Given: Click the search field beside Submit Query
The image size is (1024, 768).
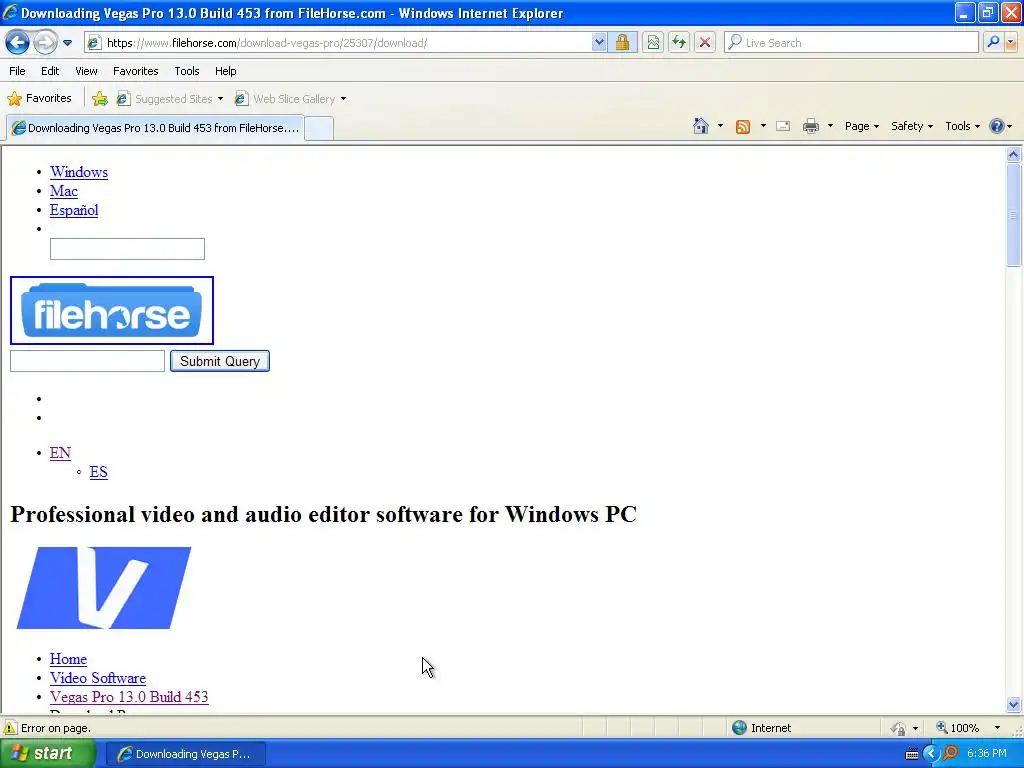Looking at the screenshot, I should point(88,361).
